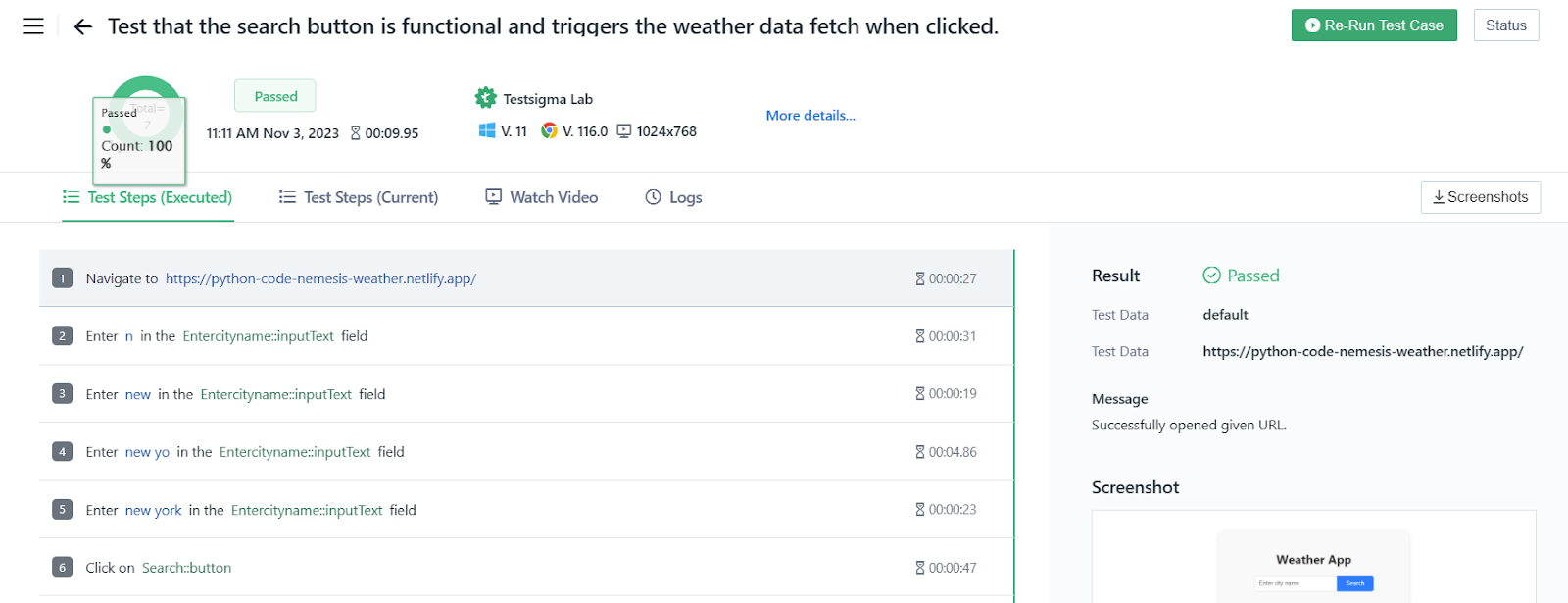Switch to Test Steps (Current) tab
Viewport: 1568px width, 603px height.
(359, 197)
